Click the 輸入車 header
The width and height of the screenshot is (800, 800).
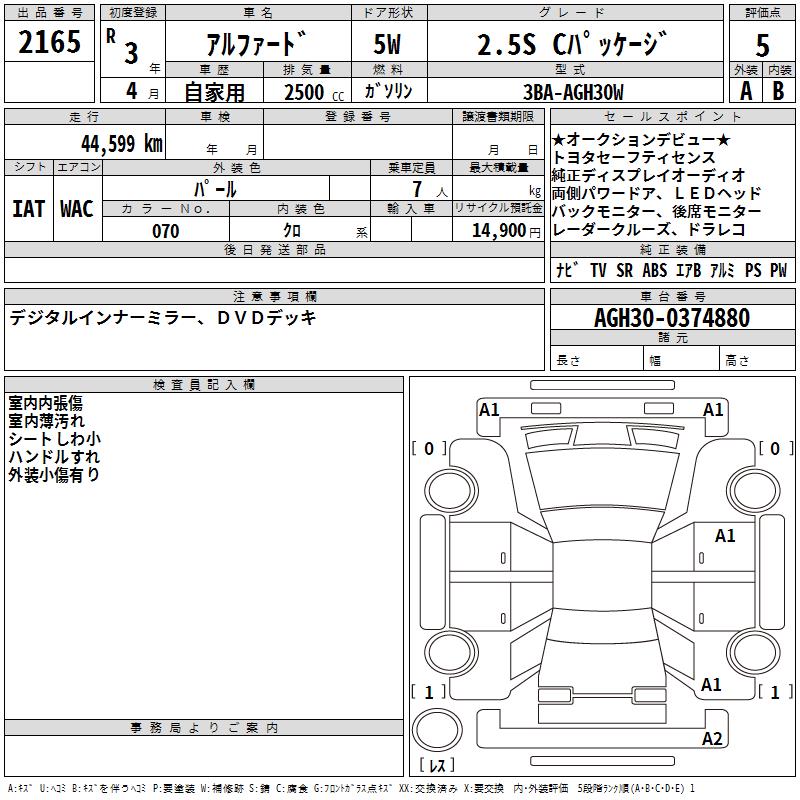pos(411,208)
